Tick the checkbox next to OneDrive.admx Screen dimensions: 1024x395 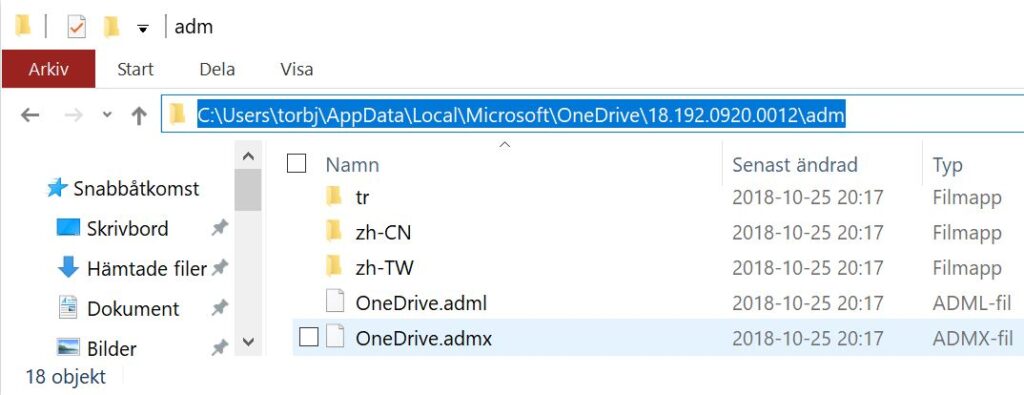(x=308, y=338)
